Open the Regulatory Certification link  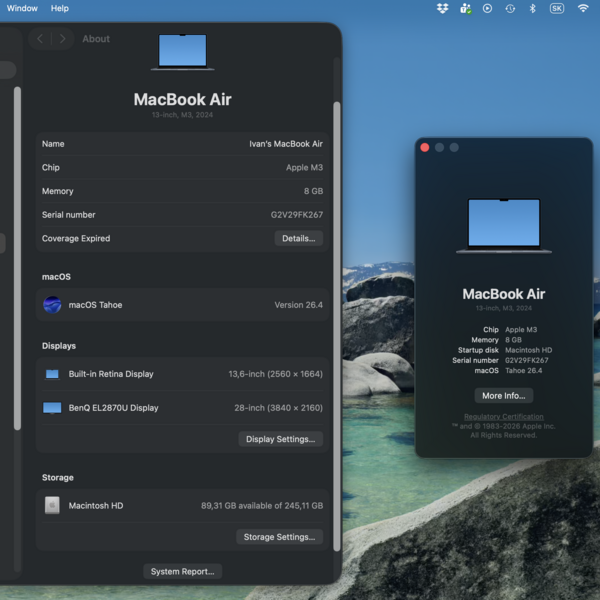(504, 417)
